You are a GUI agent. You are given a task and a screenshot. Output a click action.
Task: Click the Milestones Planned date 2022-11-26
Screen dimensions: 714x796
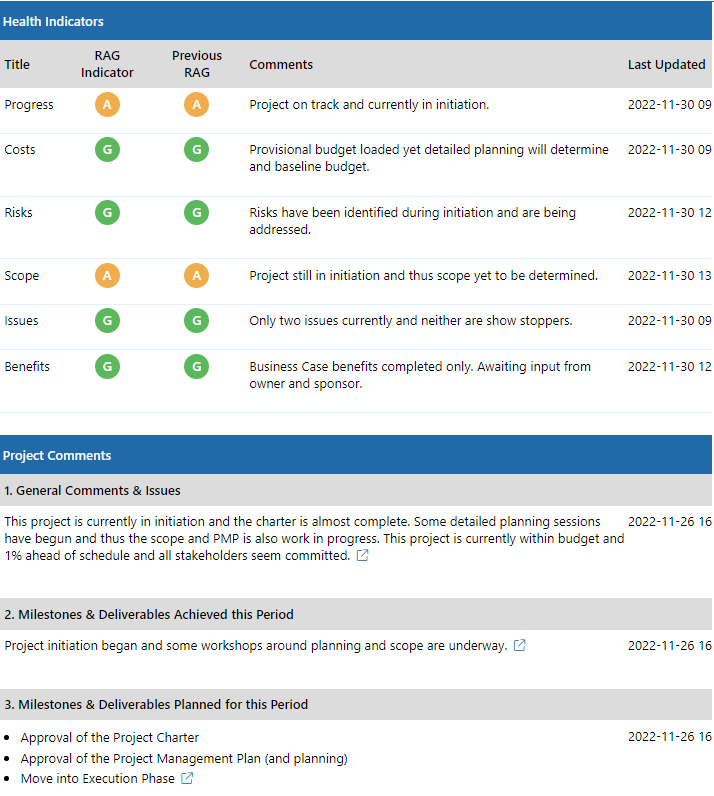coord(670,737)
